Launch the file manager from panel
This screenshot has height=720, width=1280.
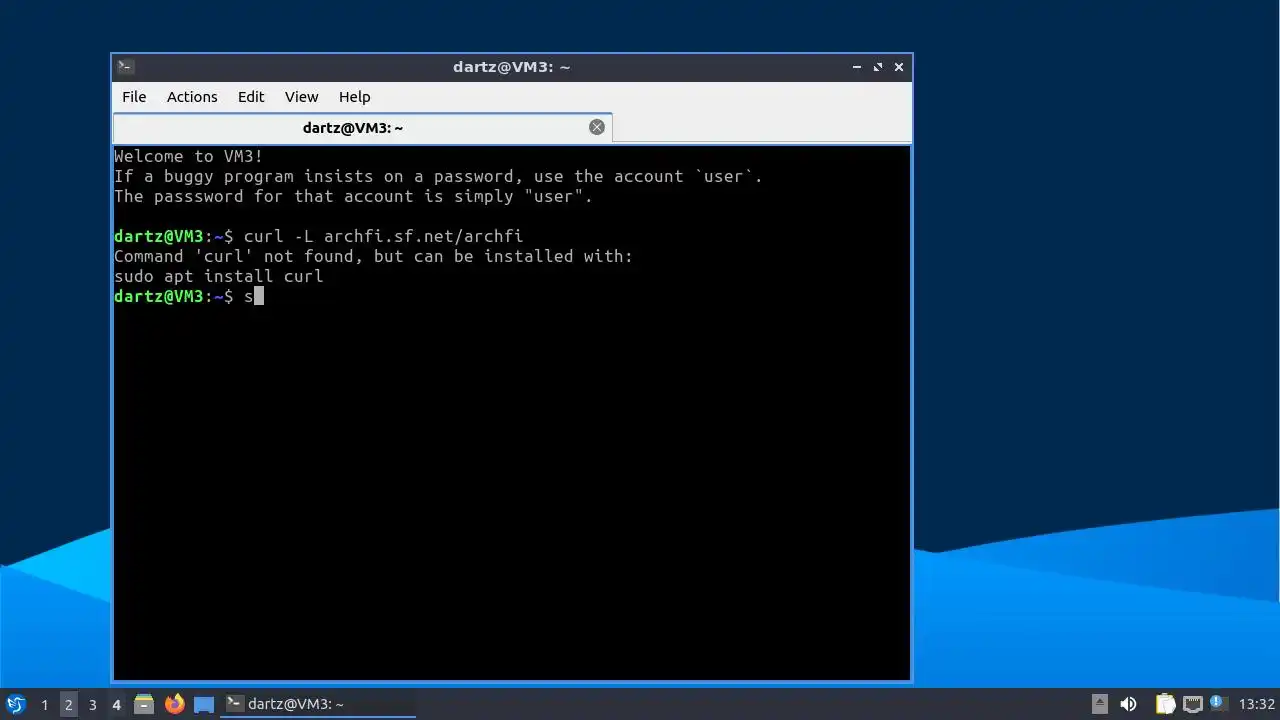tap(144, 704)
